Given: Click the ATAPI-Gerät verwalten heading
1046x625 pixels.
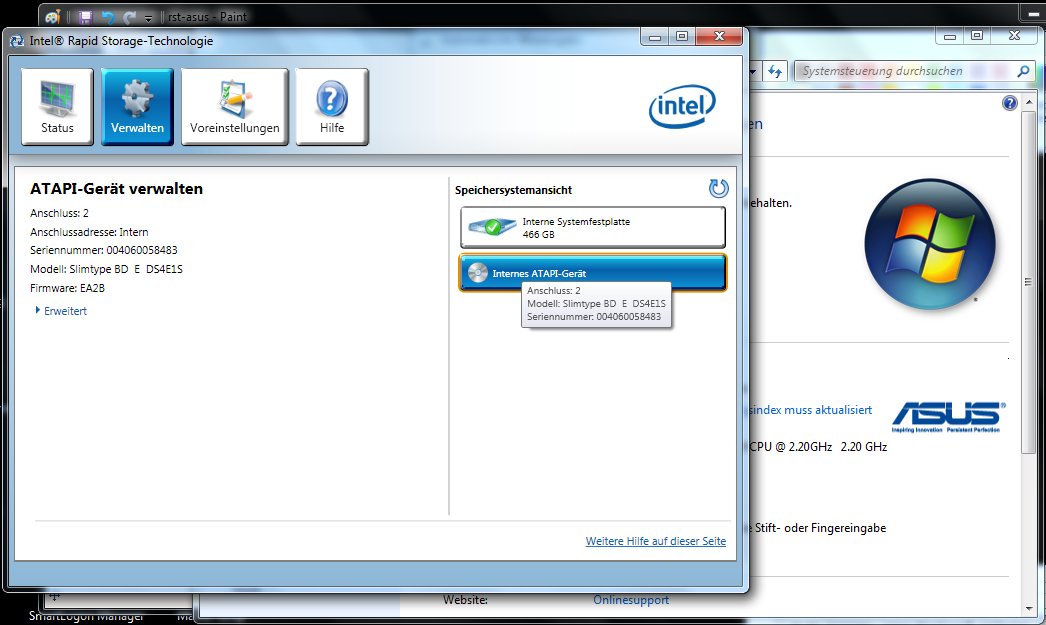Looking at the screenshot, I should tap(116, 189).
